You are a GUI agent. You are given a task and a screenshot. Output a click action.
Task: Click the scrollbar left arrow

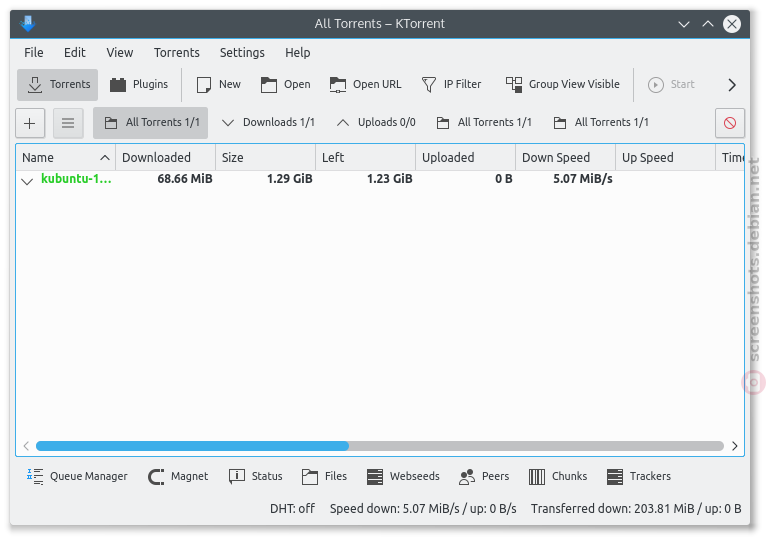click(26, 446)
